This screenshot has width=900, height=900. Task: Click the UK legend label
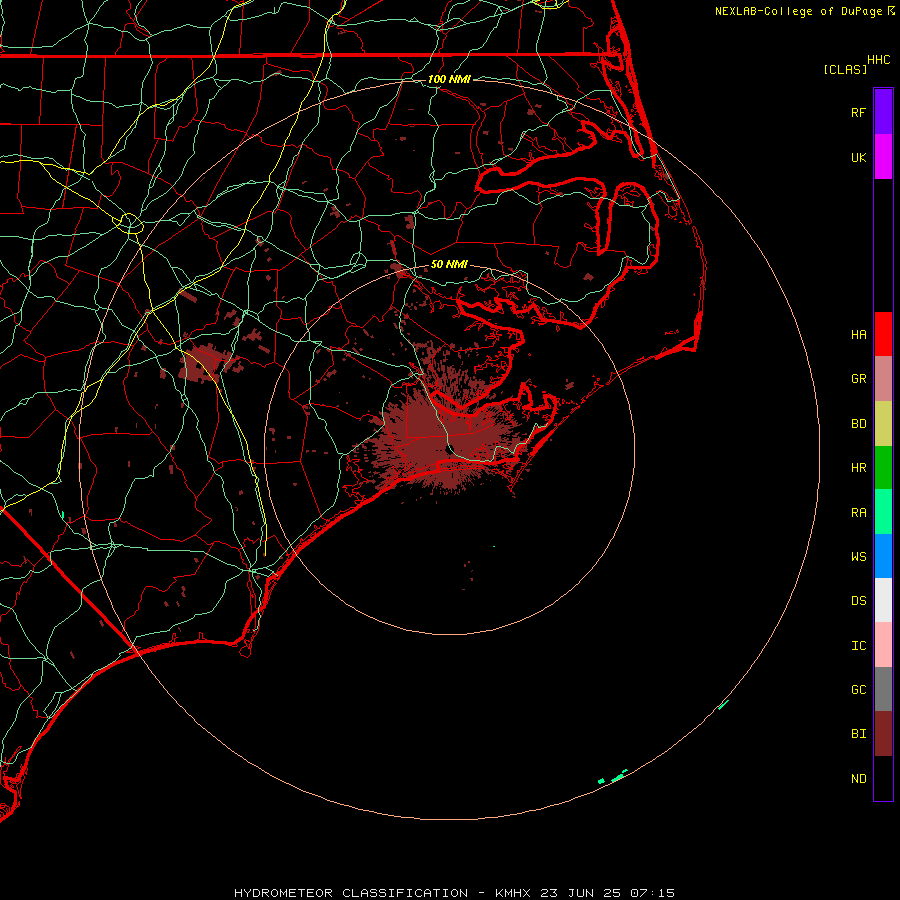click(858, 157)
